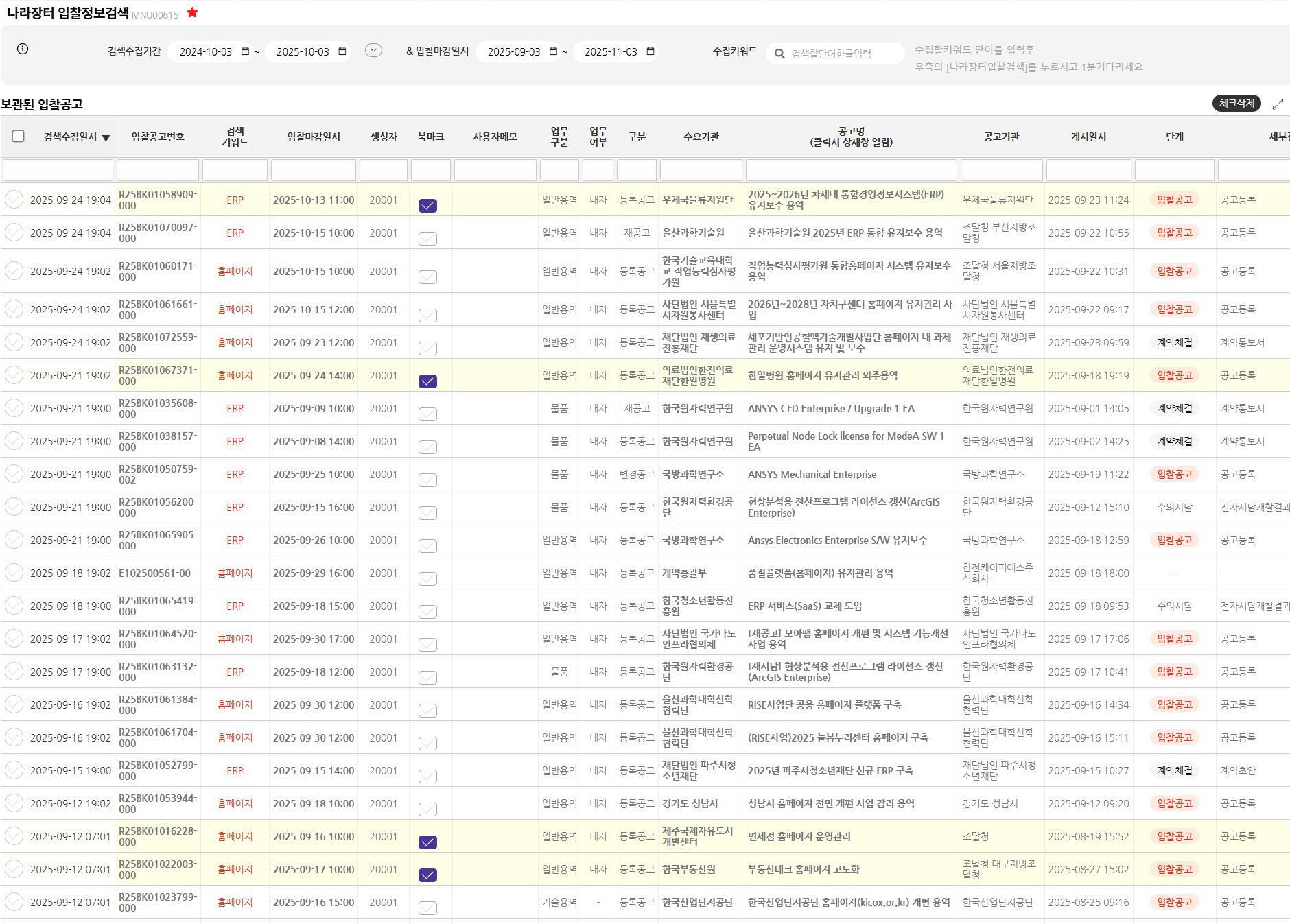This screenshot has height=924, width=1290.
Task: Click the info circle icon
Action: point(23,49)
